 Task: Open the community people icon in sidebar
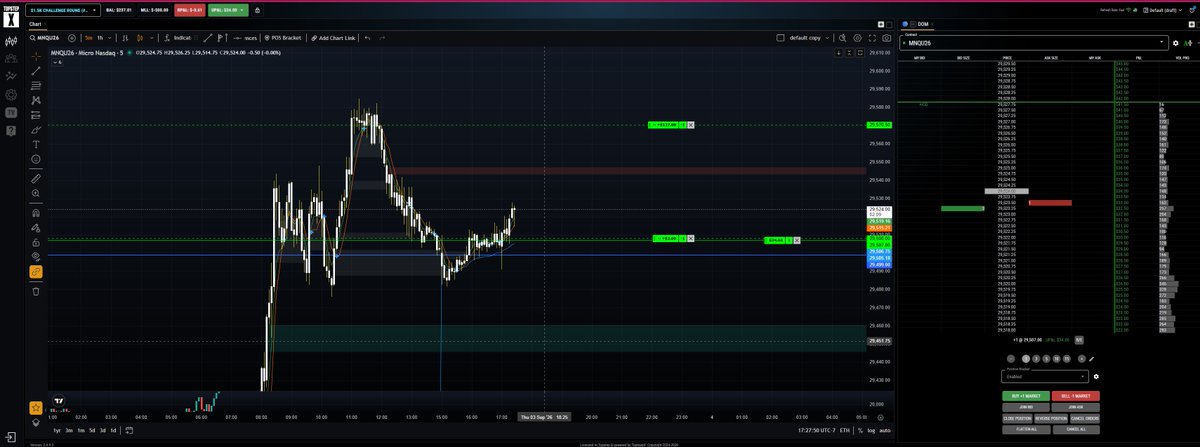[11, 58]
